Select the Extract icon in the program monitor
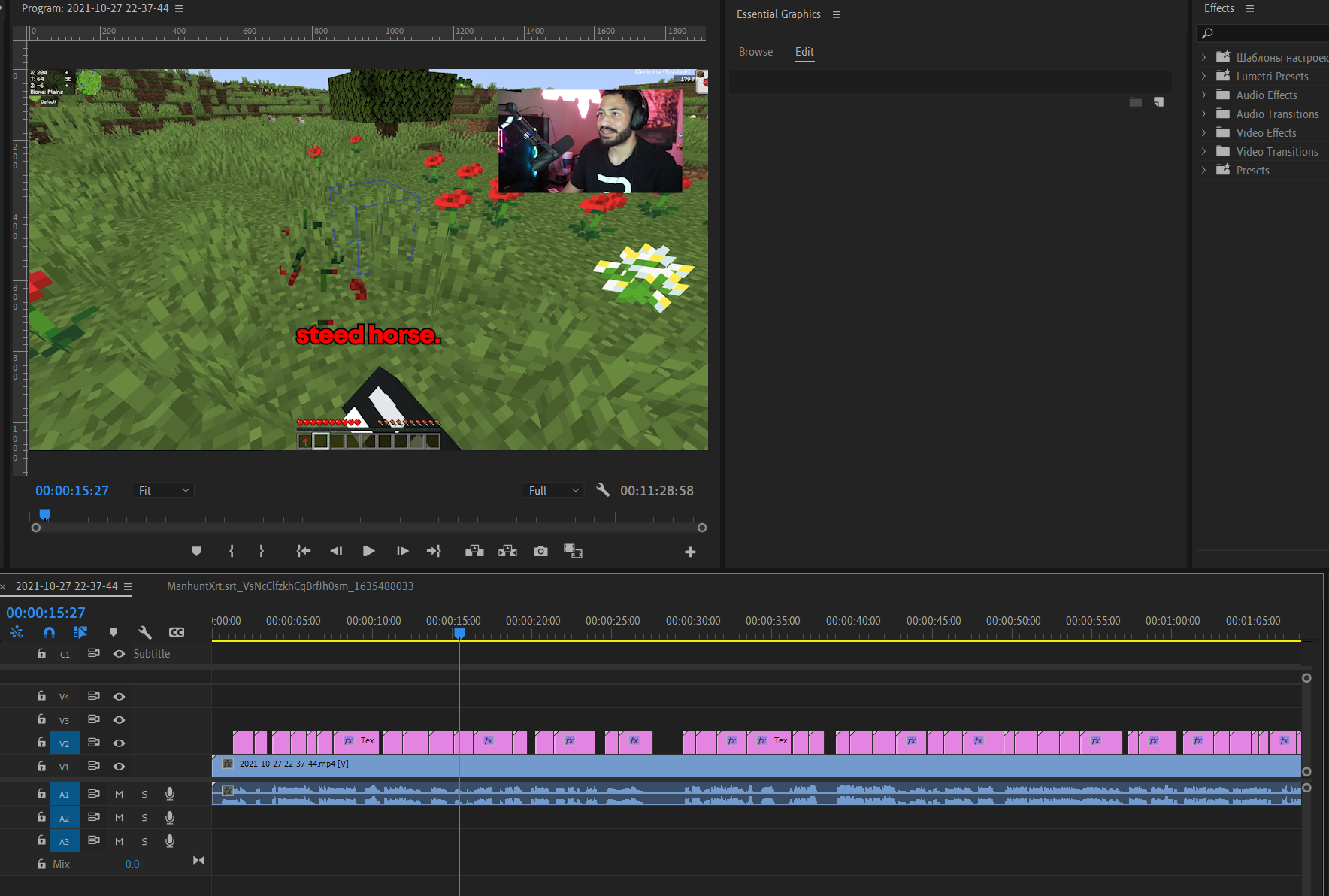Screen dimensions: 1329x896 point(507,551)
